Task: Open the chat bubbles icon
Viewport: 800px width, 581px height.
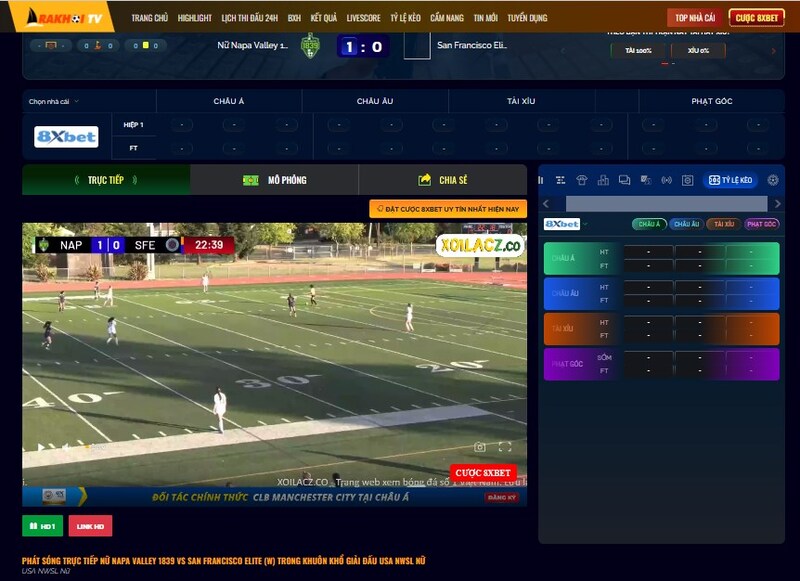Action: coord(624,180)
